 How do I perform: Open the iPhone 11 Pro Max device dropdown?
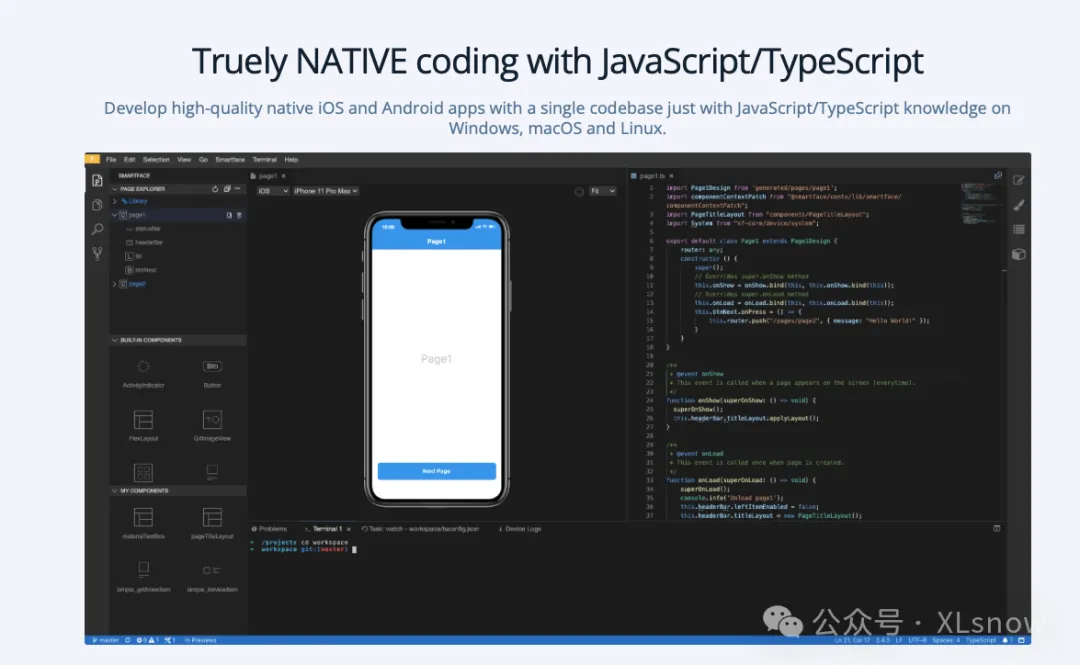tap(326, 191)
